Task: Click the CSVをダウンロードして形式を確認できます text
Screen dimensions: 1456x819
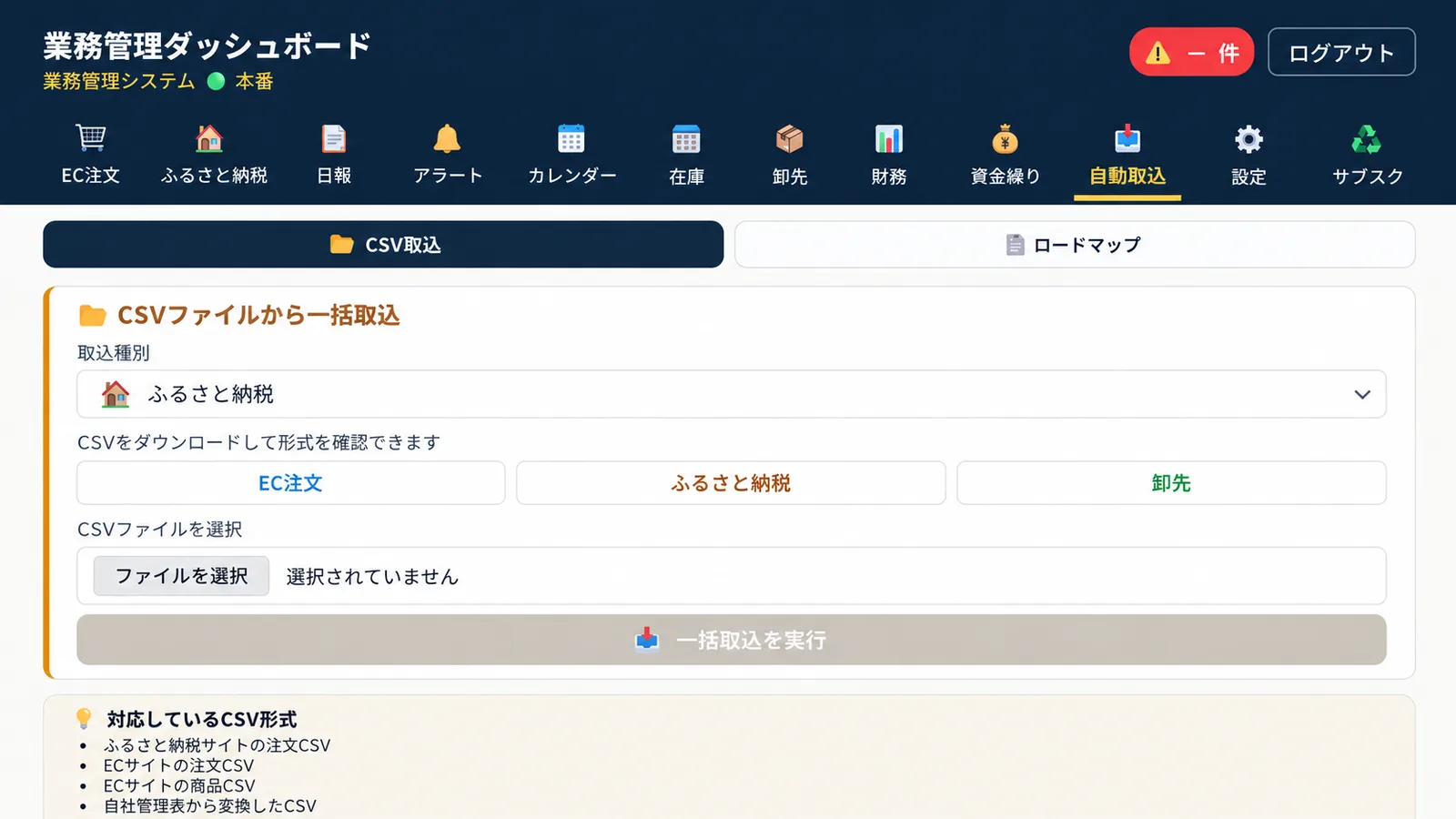Action: (x=258, y=442)
